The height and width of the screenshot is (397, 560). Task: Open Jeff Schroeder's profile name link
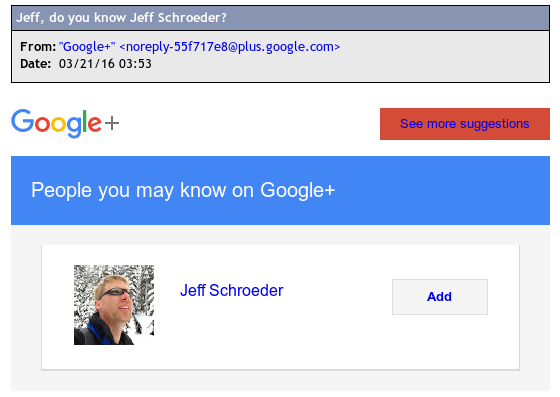(231, 290)
